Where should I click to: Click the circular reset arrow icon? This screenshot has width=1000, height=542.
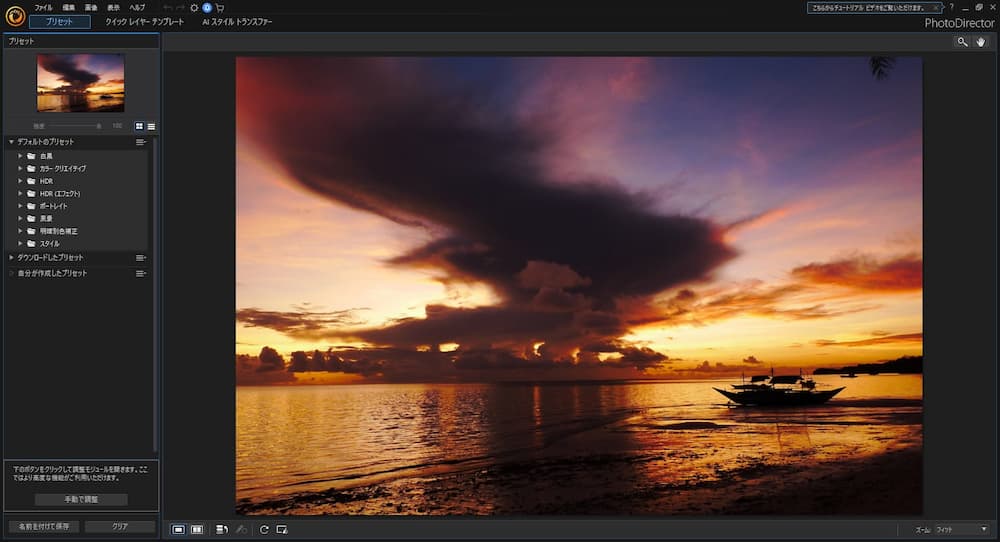tap(264, 529)
